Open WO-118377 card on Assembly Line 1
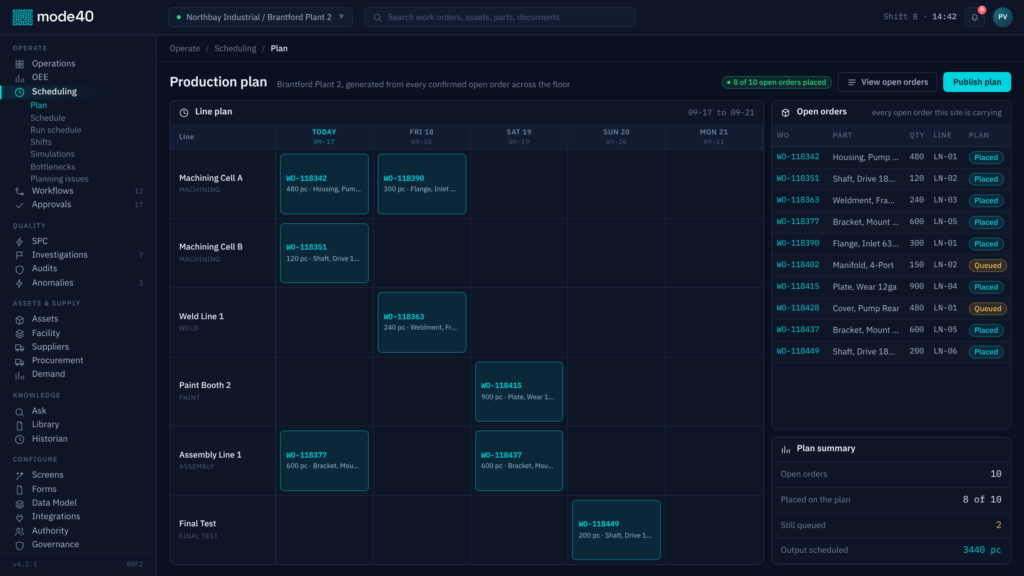Image resolution: width=1024 pixels, height=576 pixels. (x=324, y=461)
